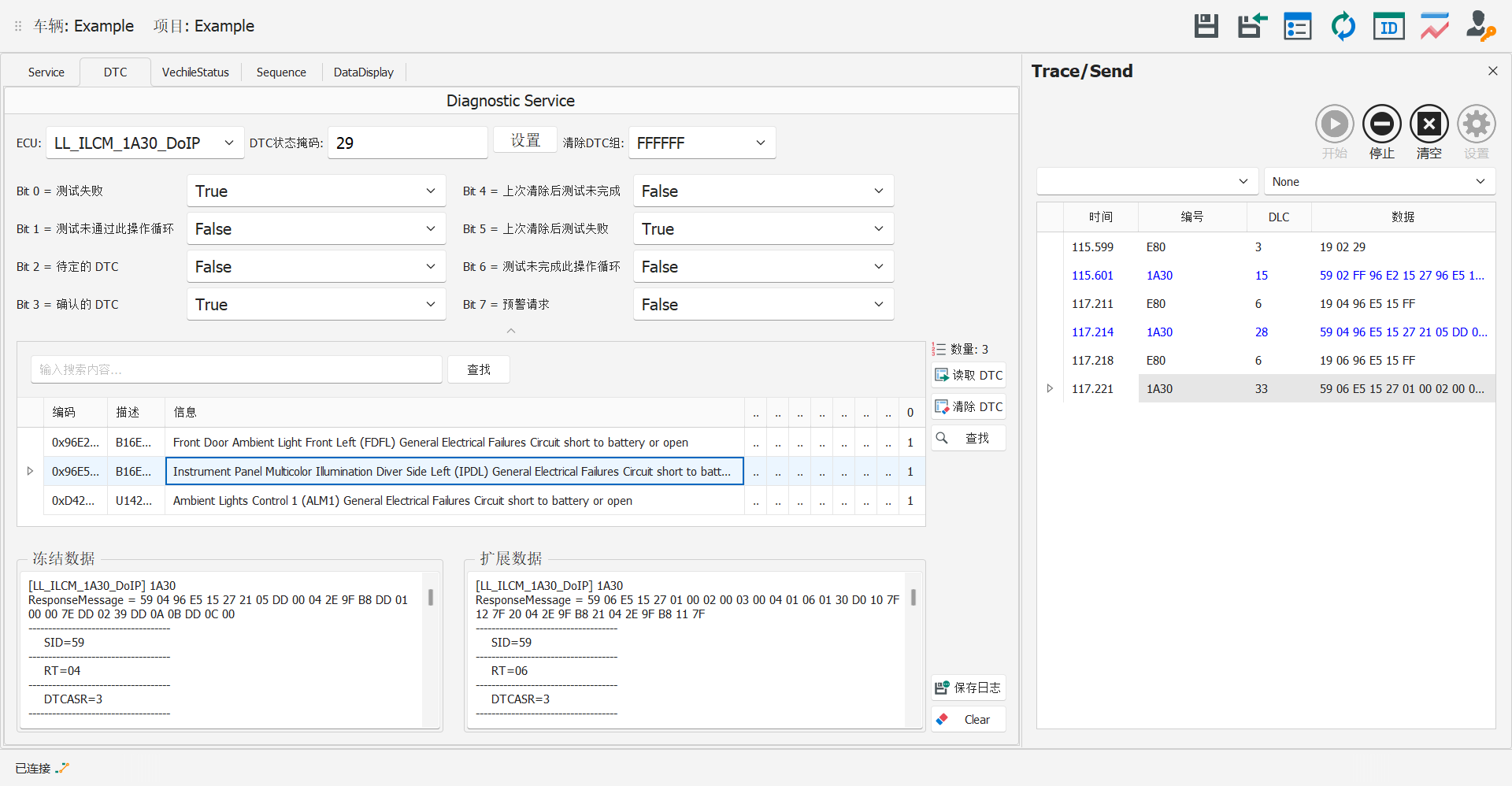Viewport: 1512px width, 786px height.
Task: Click the 描述 column header
Action: [135, 412]
